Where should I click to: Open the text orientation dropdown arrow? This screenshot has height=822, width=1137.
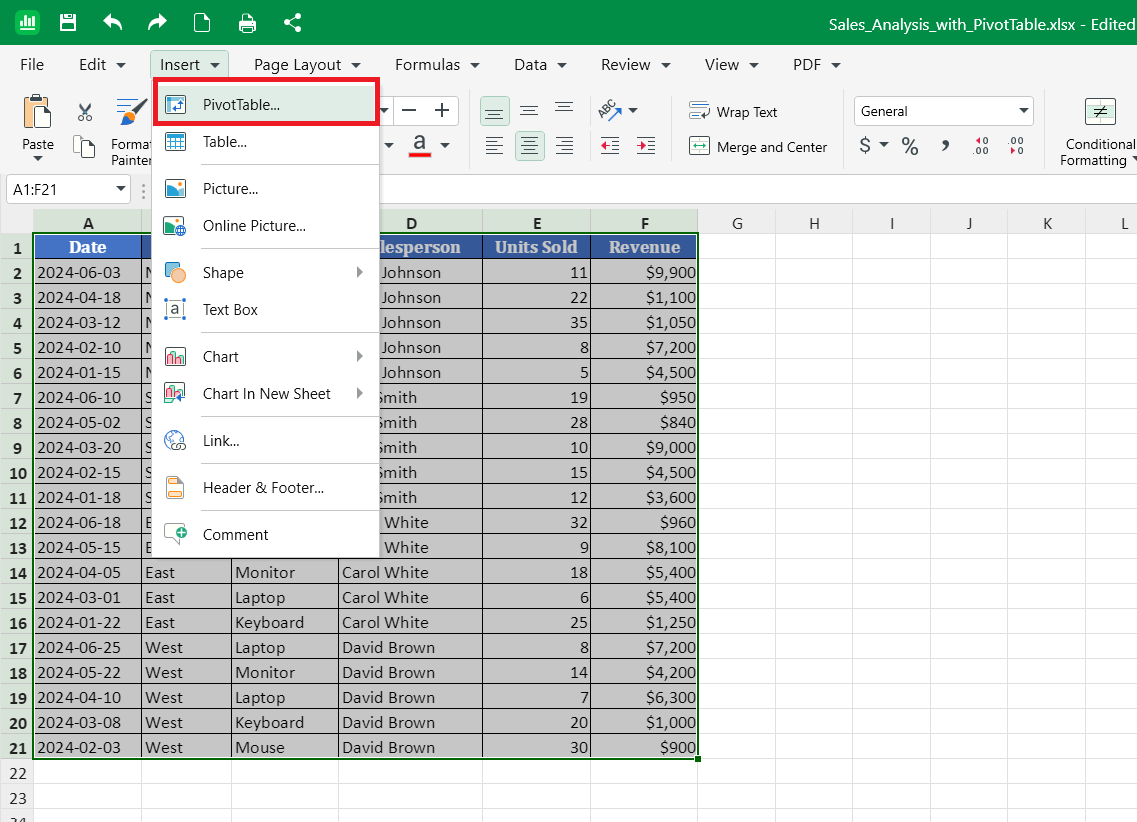point(633,110)
